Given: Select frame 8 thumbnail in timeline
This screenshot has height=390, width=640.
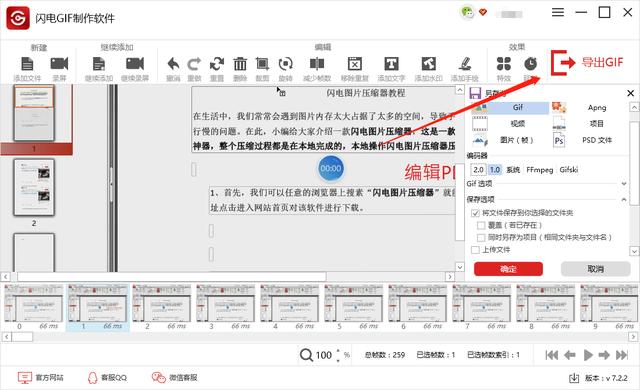Looking at the screenshot, I should (546, 304).
